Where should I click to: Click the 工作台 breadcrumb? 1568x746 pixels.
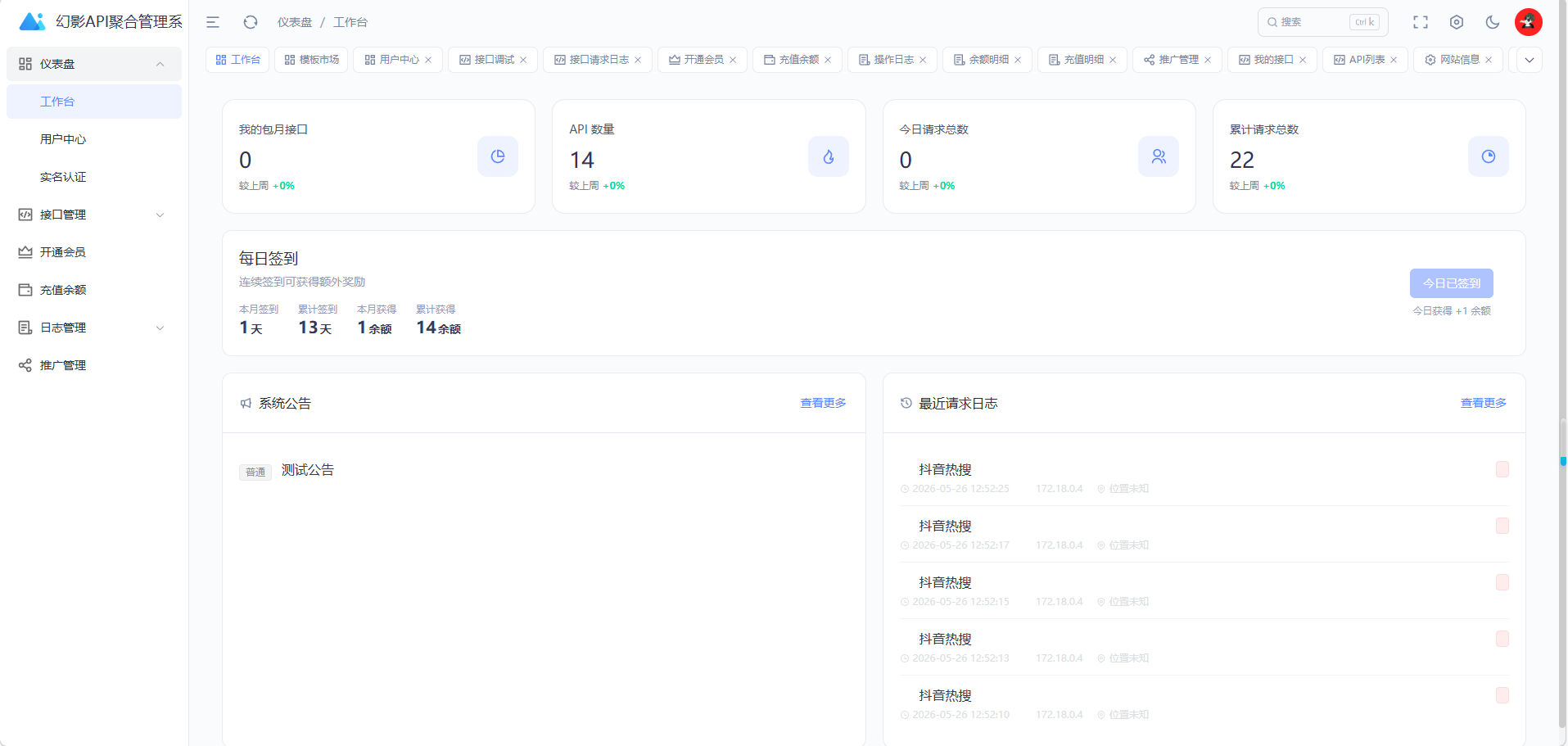tap(350, 22)
